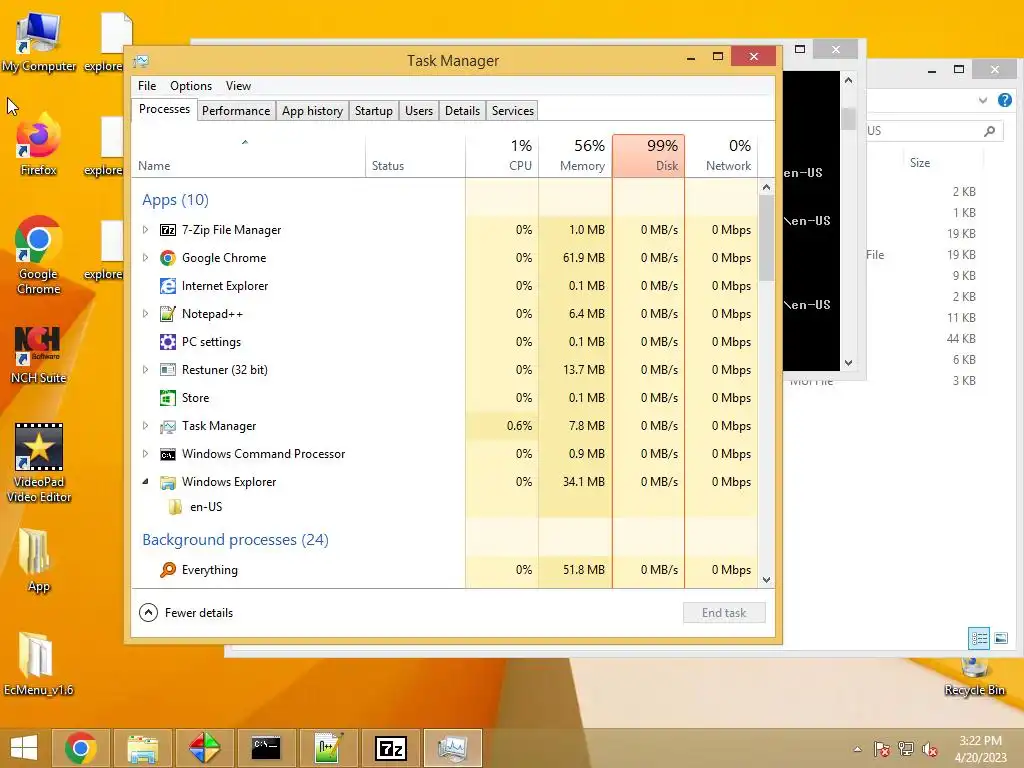This screenshot has height=768, width=1024.
Task: Switch Explorer to details view icon
Action: (979, 638)
